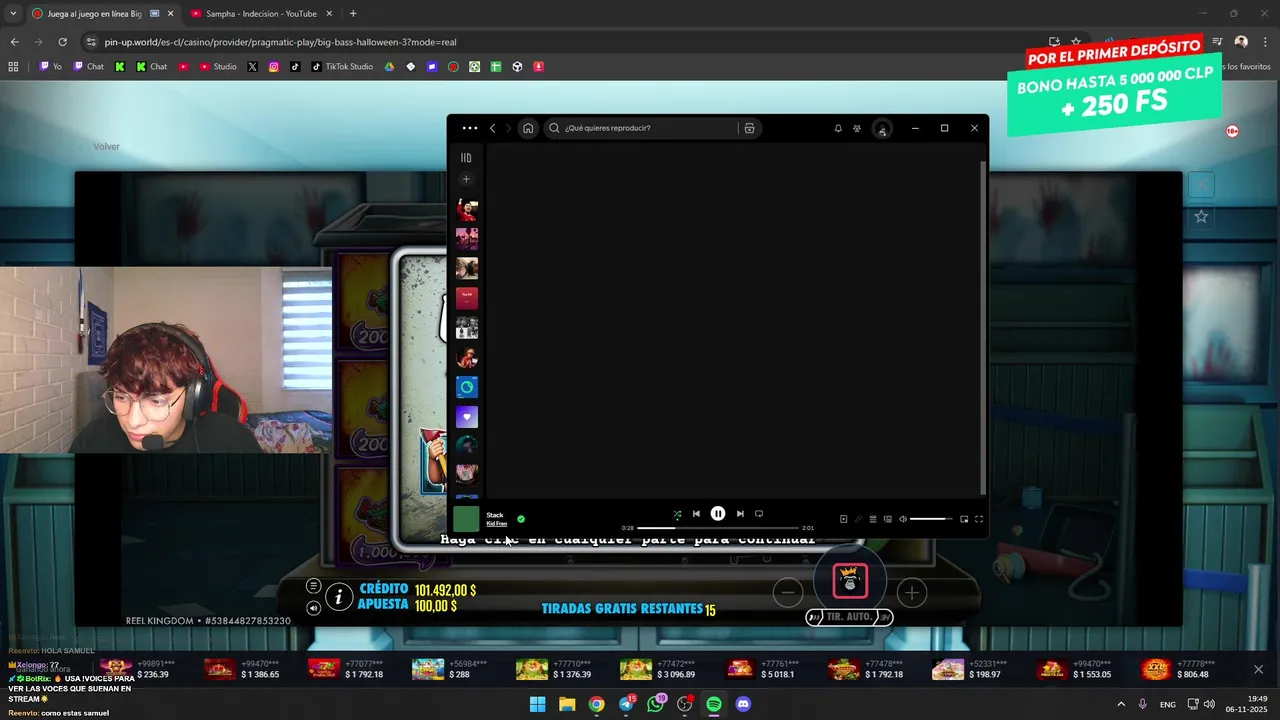Image resolution: width=1280 pixels, height=720 pixels.
Task: Open TIR. AUTO. autoplay button
Action: click(849, 617)
